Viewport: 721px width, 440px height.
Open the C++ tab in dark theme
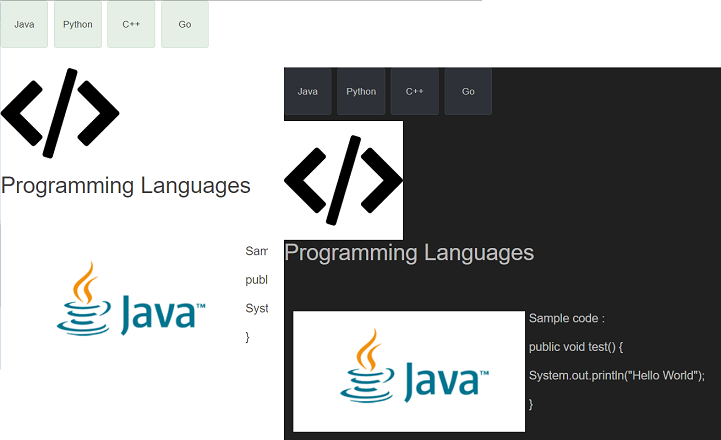click(x=415, y=91)
